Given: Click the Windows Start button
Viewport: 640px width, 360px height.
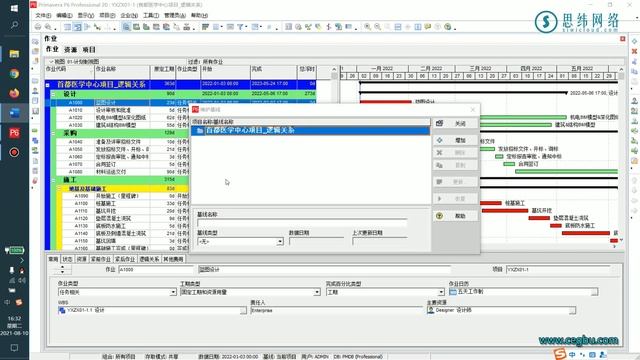Looking at the screenshot, I should 14,8.
